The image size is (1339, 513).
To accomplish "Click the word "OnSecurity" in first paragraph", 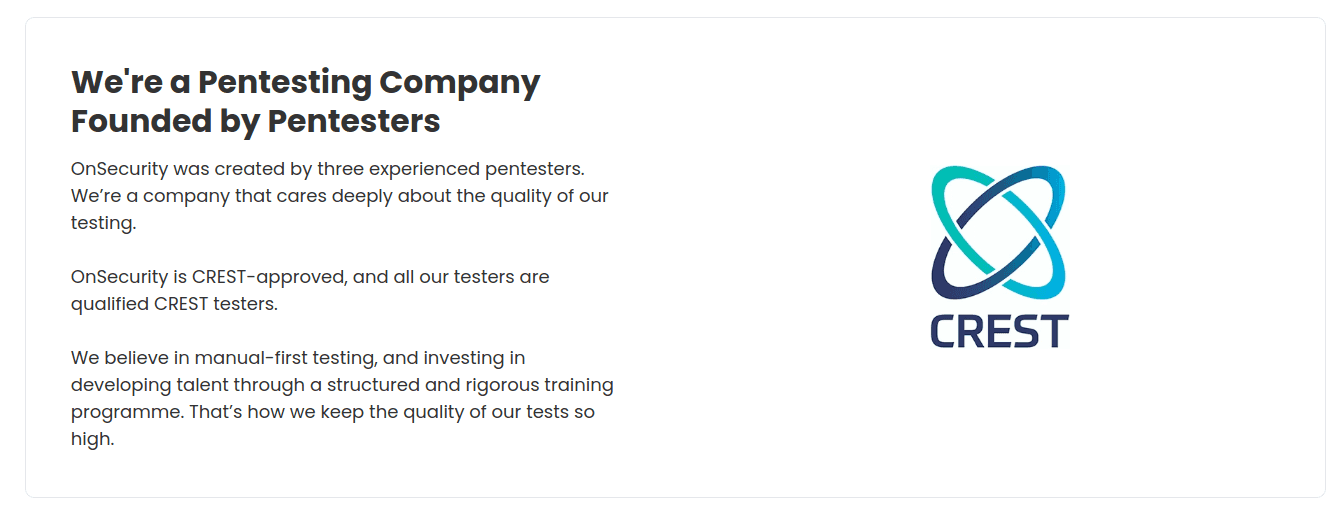I will 119,169.
